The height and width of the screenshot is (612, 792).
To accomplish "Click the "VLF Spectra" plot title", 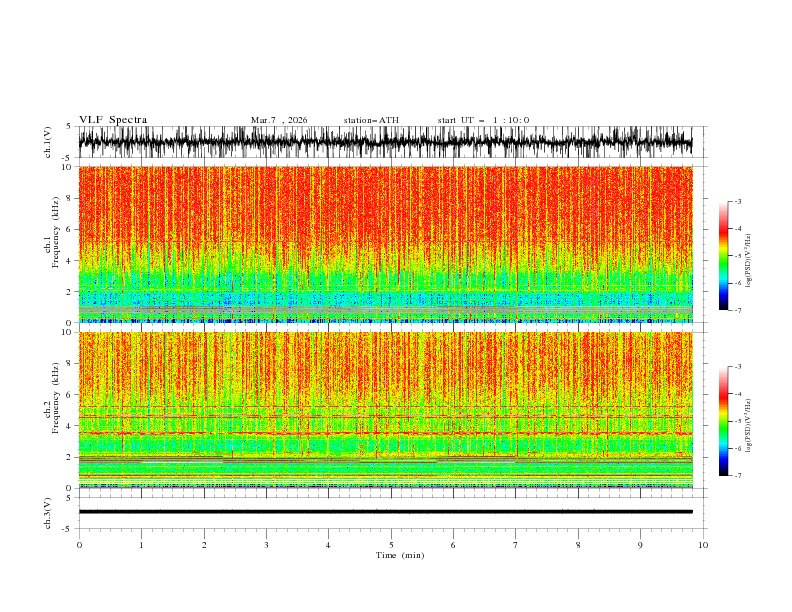I will coord(113,120).
